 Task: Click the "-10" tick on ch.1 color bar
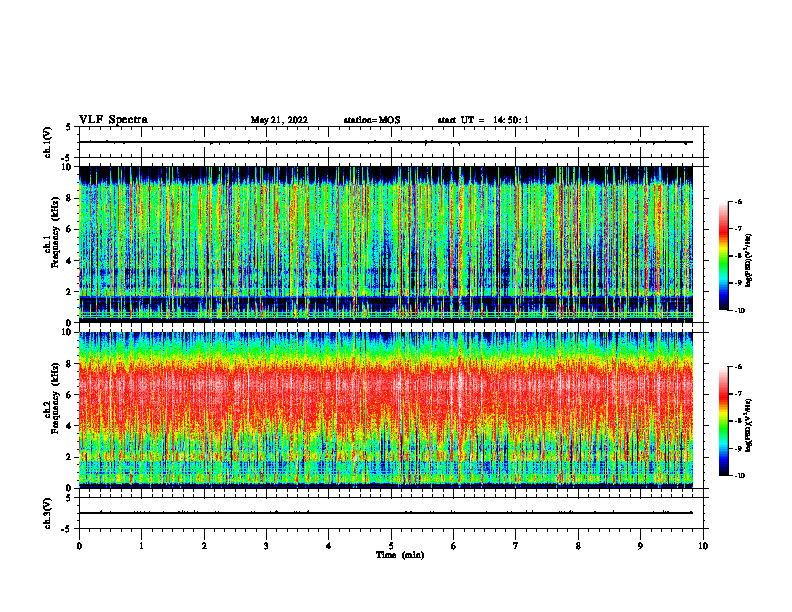pos(740,311)
